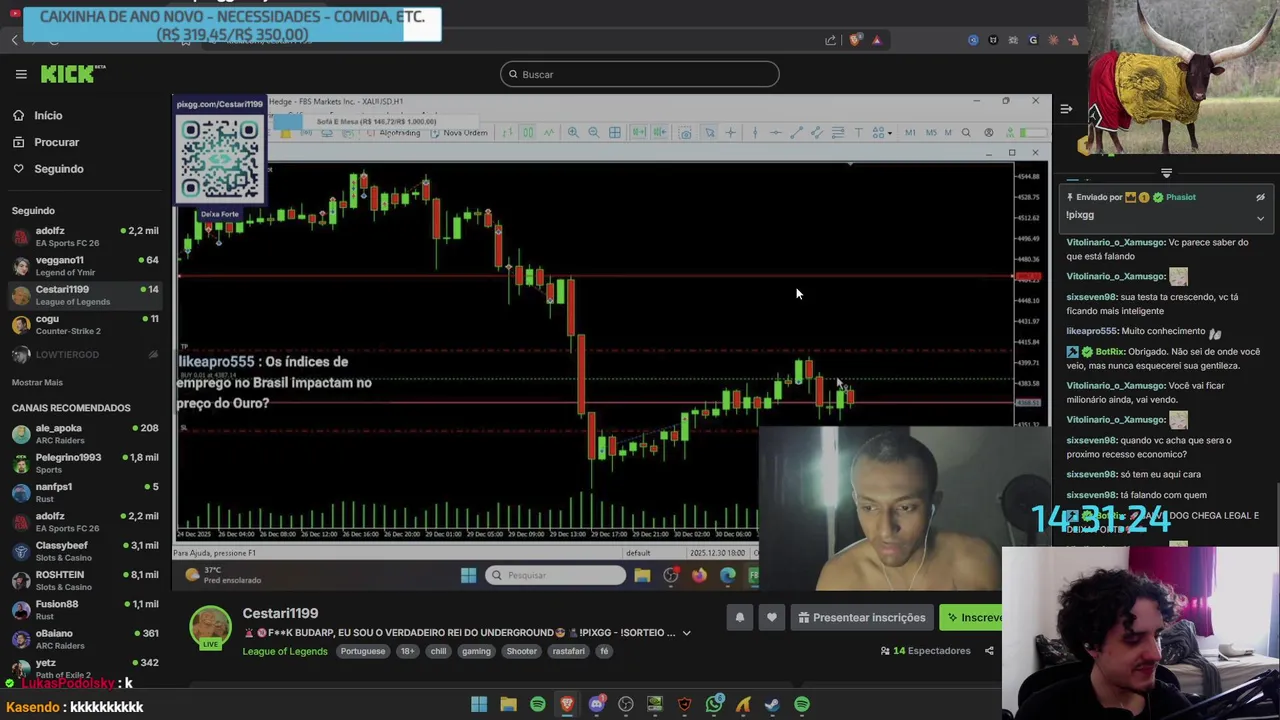
Task: Click the green Inscrever button
Action: click(x=971, y=618)
